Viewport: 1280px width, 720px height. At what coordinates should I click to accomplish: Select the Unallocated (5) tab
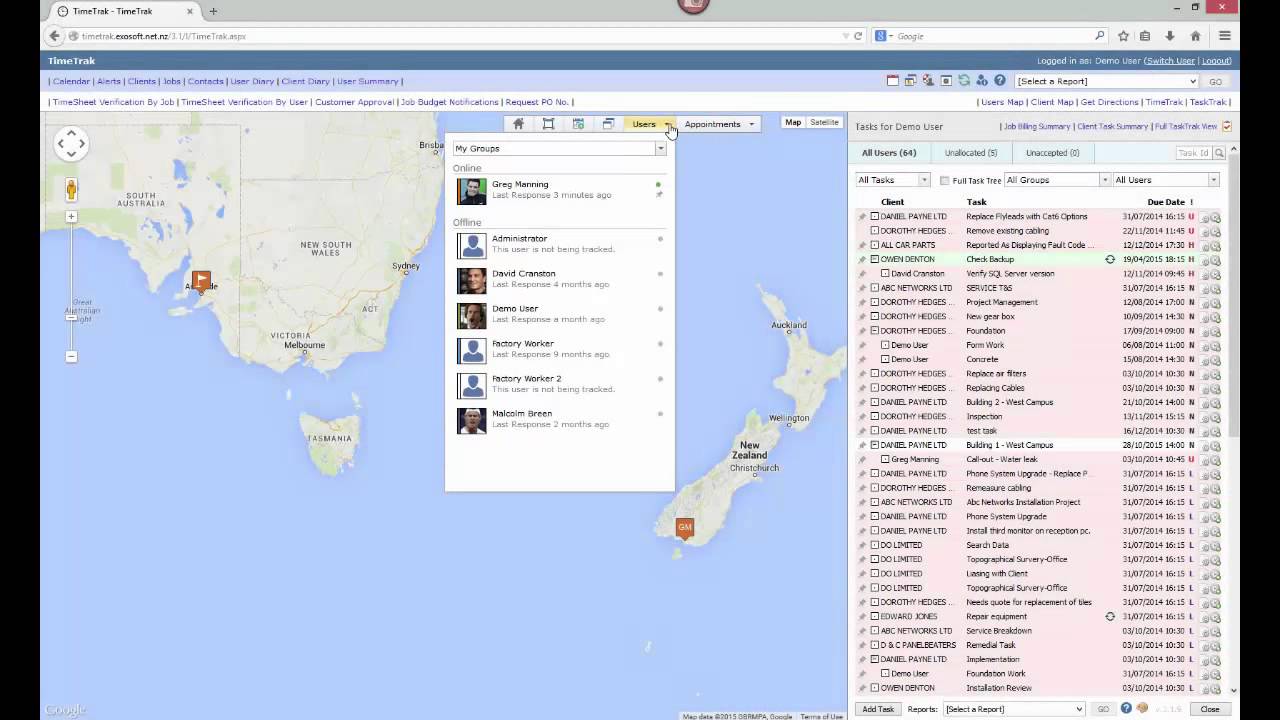tap(970, 153)
